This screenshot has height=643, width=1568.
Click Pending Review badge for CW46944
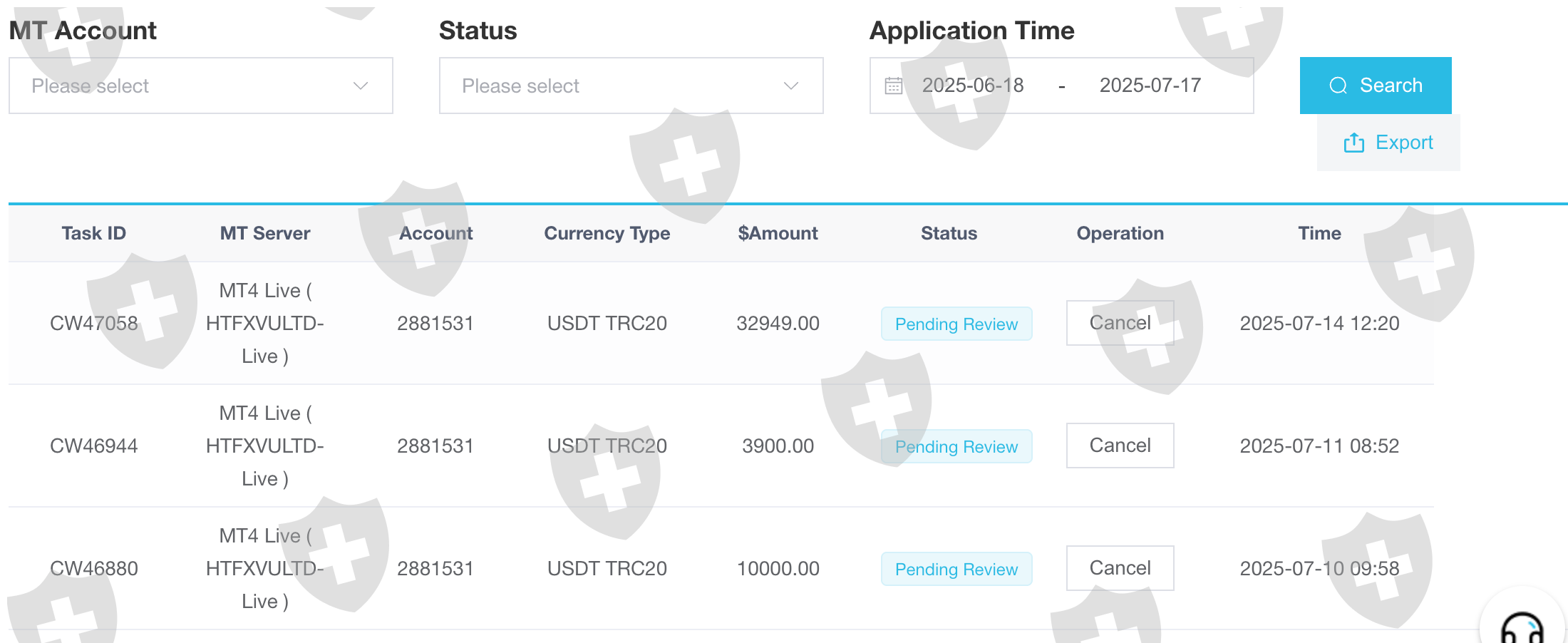pyautogui.click(x=956, y=447)
